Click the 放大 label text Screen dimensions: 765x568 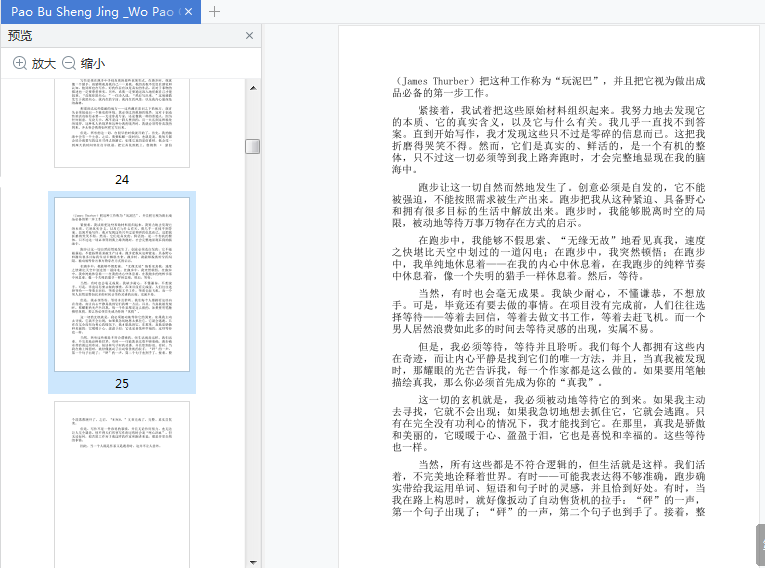tap(44, 63)
